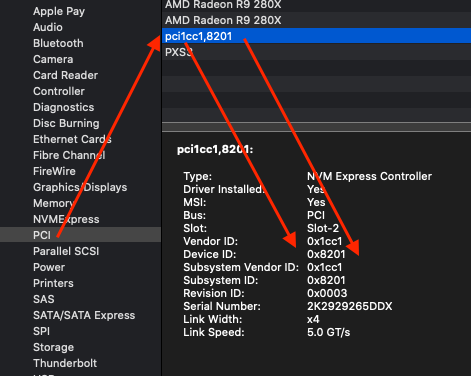Open Parallel SCSI section

66,251
